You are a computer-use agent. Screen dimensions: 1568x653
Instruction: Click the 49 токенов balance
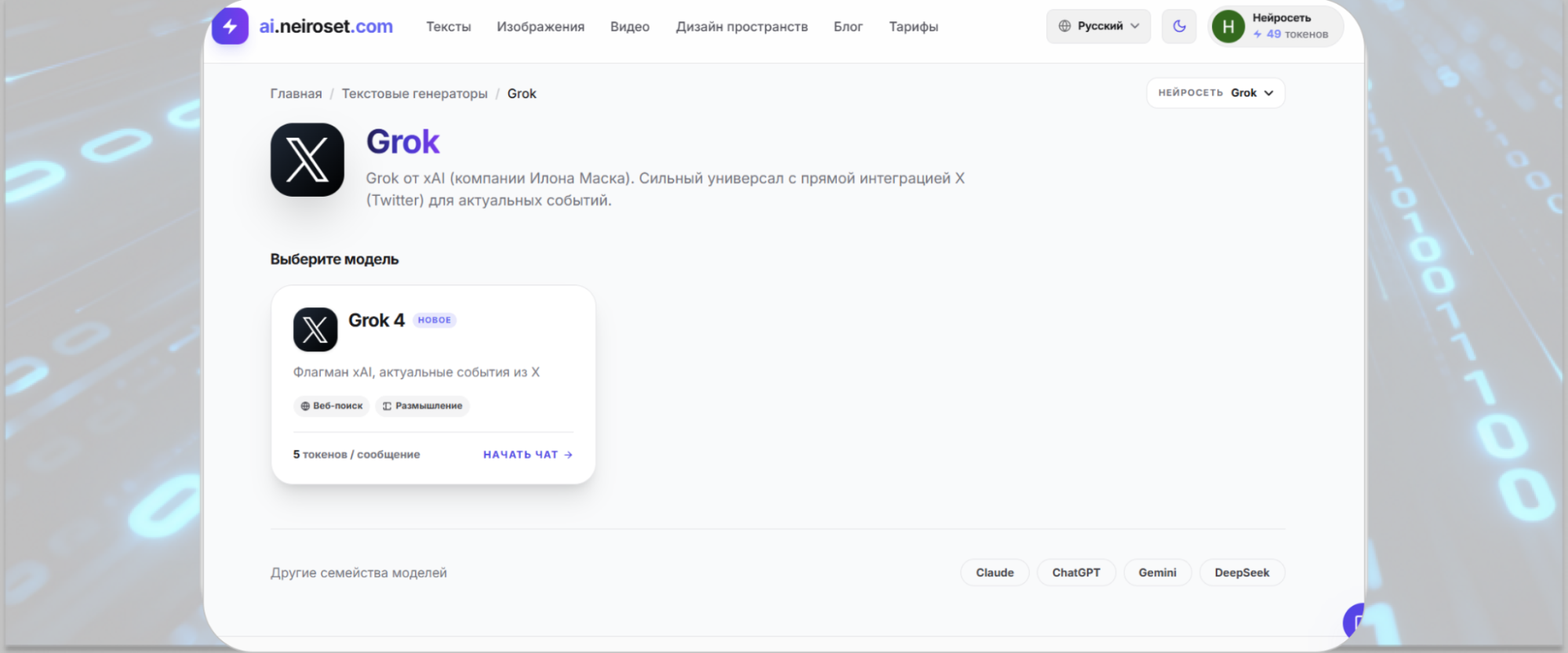pos(1290,34)
